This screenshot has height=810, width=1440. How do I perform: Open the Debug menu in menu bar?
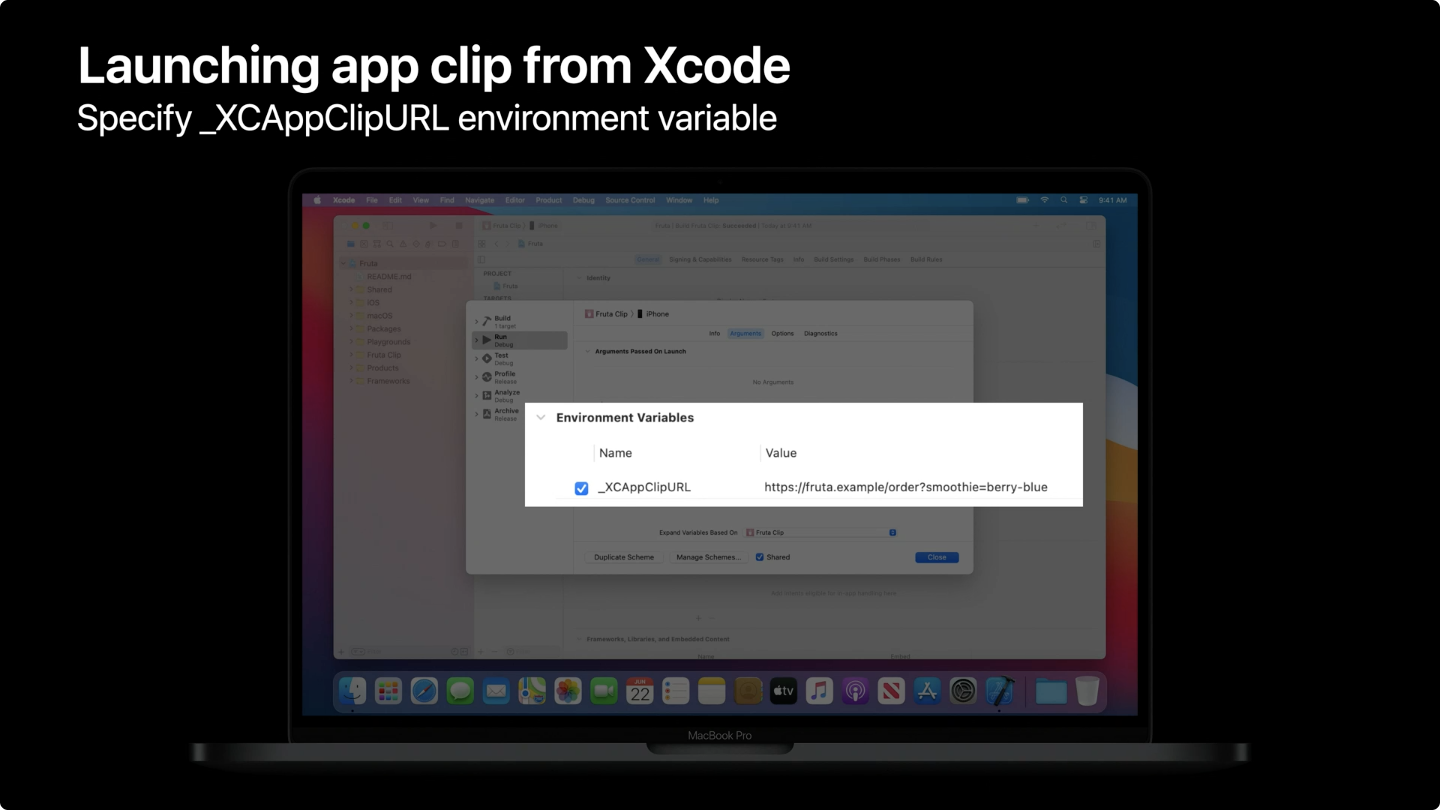click(584, 200)
